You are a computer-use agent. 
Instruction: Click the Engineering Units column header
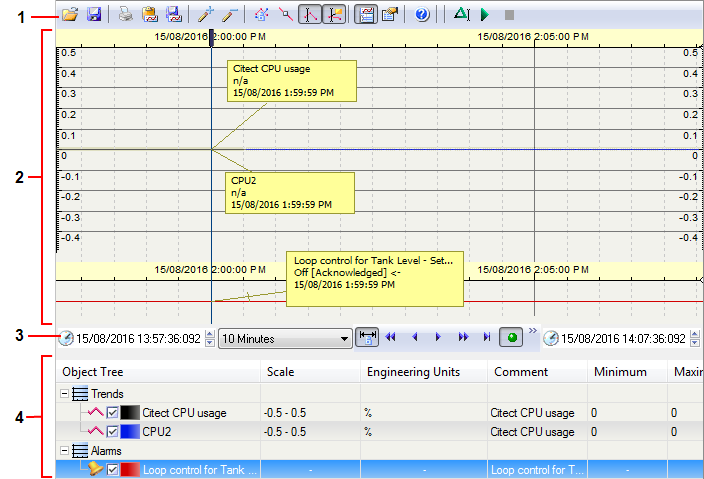click(x=412, y=372)
